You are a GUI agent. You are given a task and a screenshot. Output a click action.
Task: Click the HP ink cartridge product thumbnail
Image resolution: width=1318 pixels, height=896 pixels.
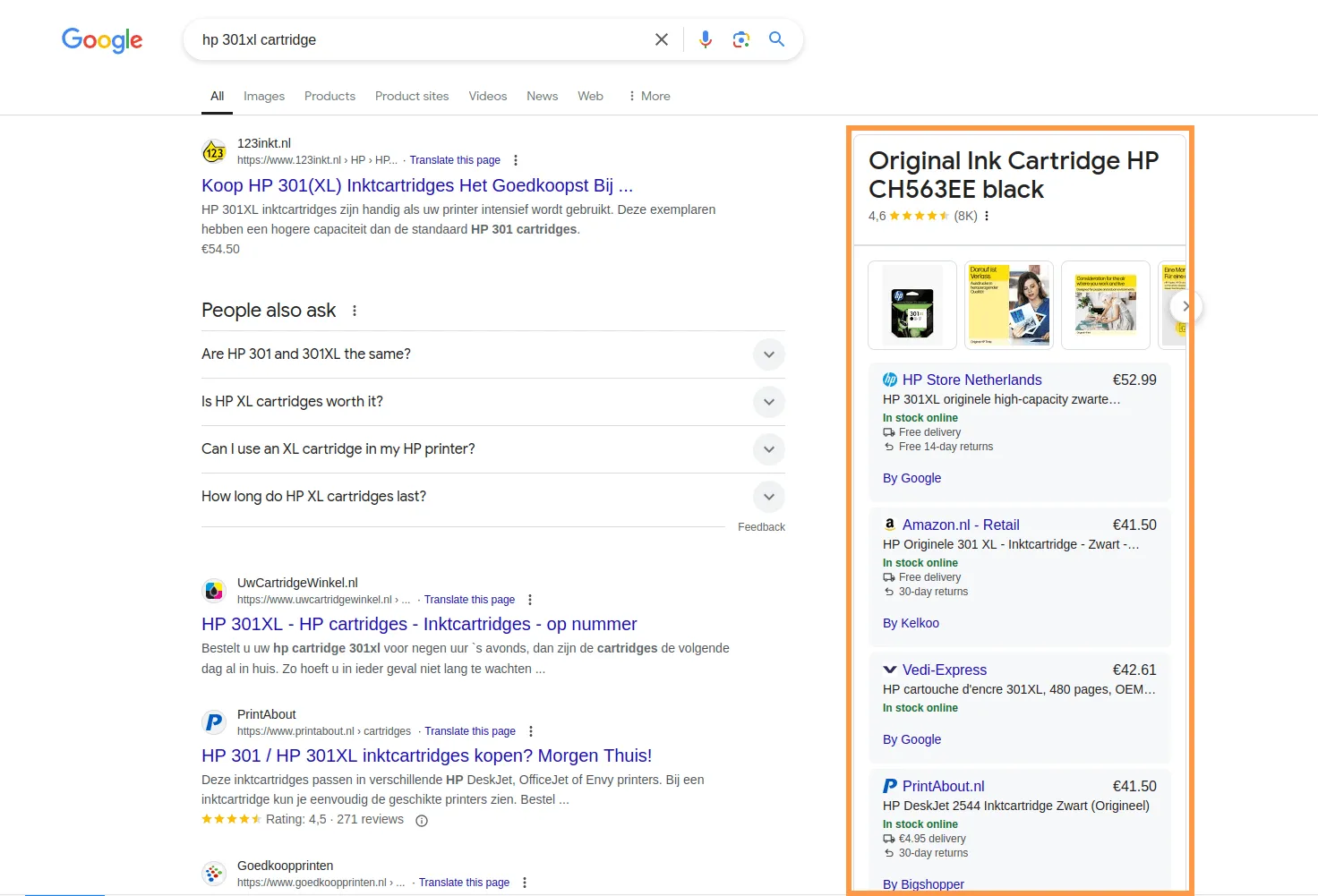[911, 305]
